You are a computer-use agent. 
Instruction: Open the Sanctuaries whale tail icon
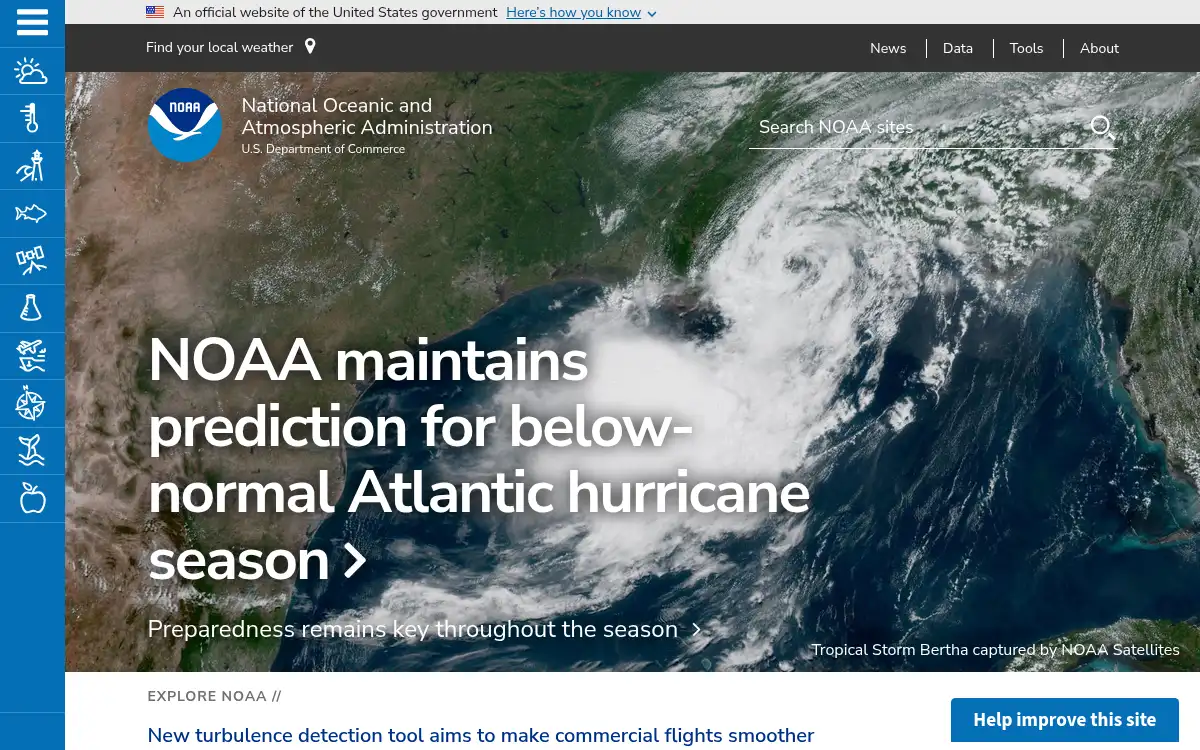32,451
